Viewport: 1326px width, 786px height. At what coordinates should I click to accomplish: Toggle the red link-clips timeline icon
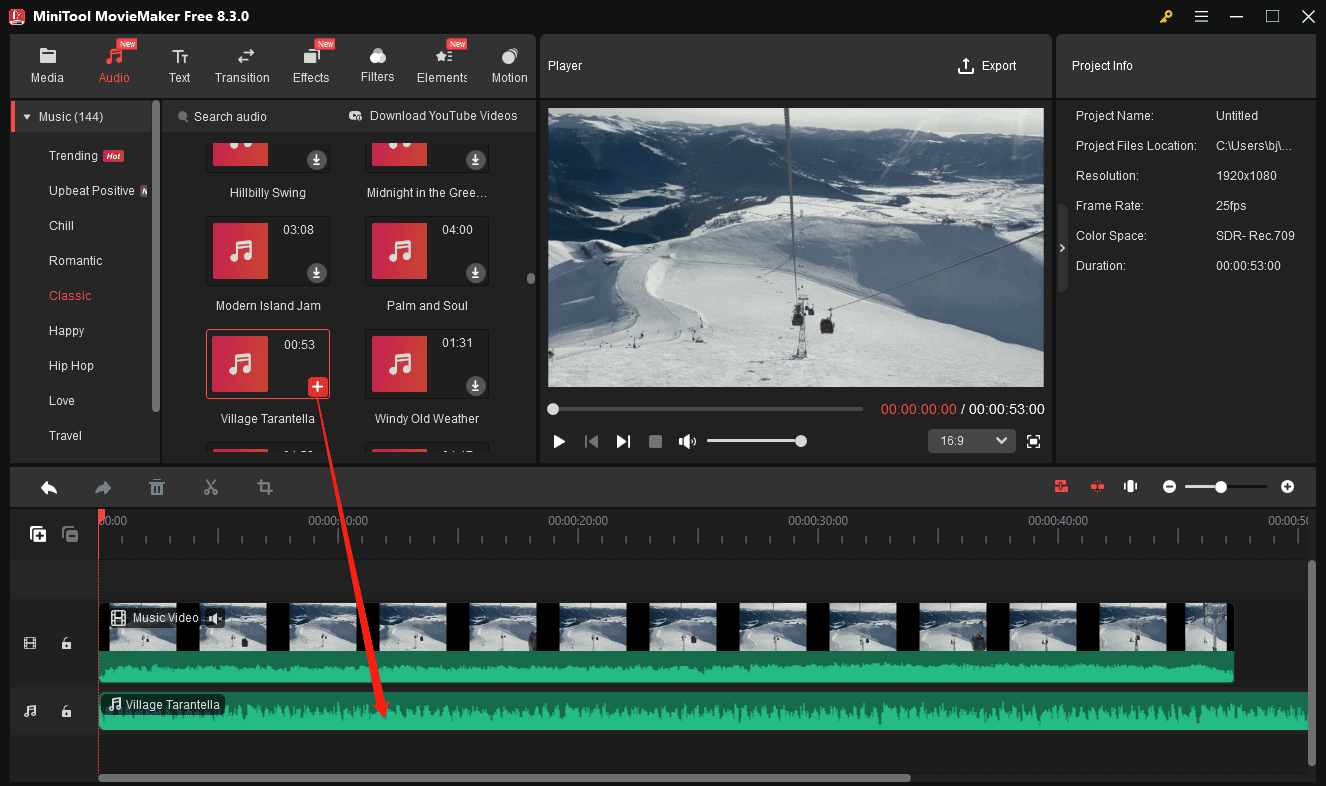pyautogui.click(x=1097, y=486)
